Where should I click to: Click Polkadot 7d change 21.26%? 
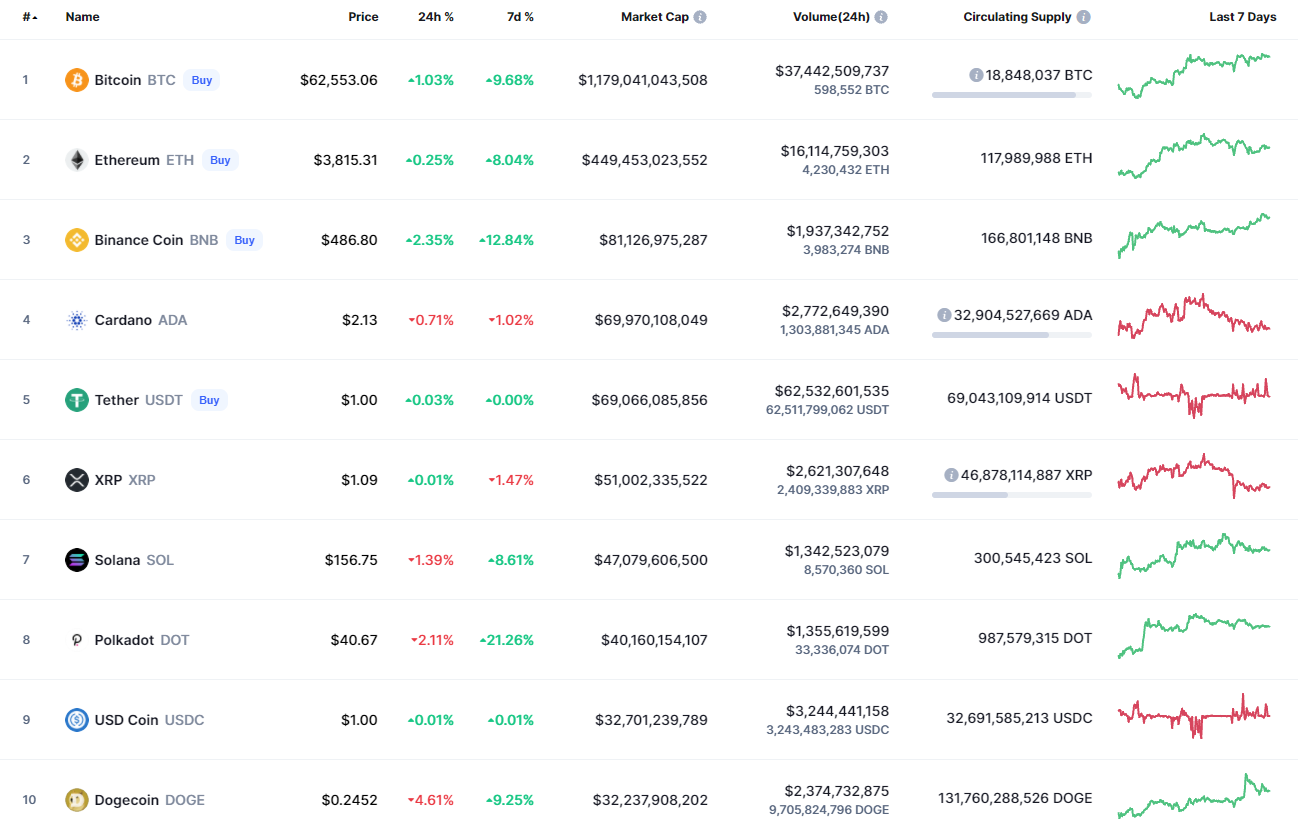point(507,640)
